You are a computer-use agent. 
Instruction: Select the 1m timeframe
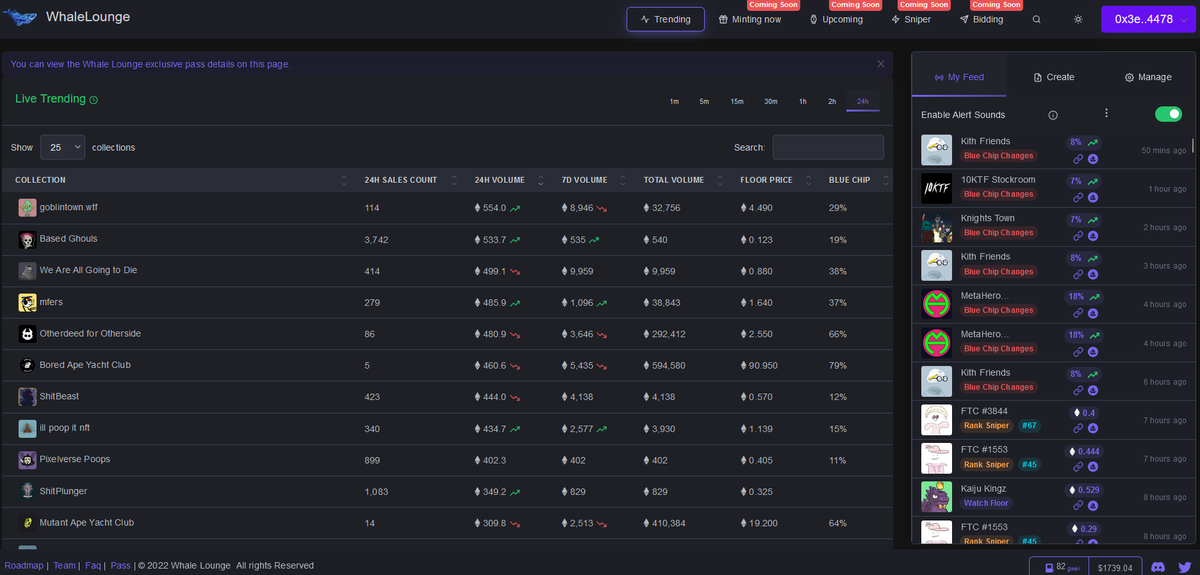point(674,101)
